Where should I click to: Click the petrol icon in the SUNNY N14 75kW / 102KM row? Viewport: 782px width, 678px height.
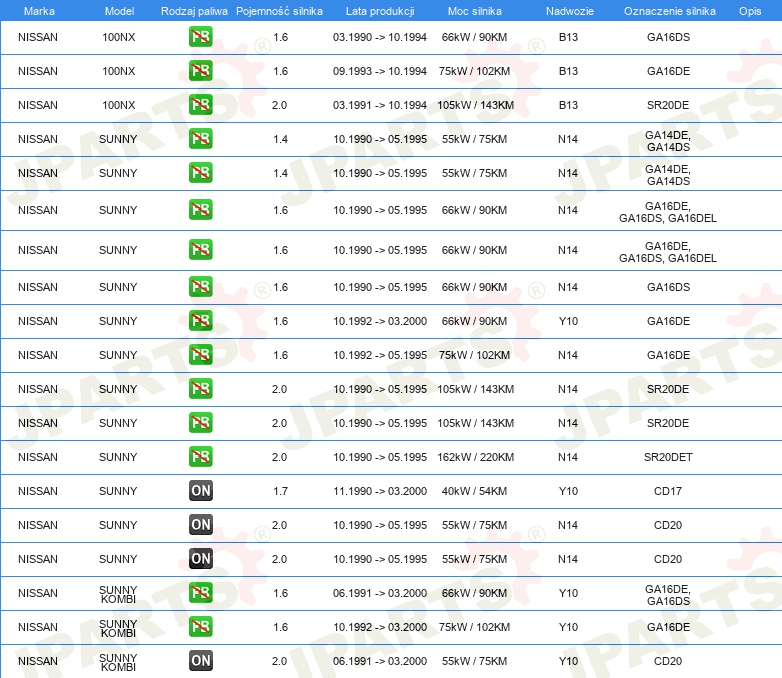(200, 355)
